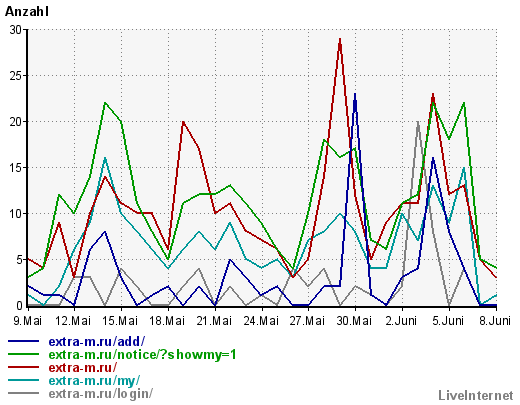
Task: Click the 27.Mai date label
Action: [307, 321]
